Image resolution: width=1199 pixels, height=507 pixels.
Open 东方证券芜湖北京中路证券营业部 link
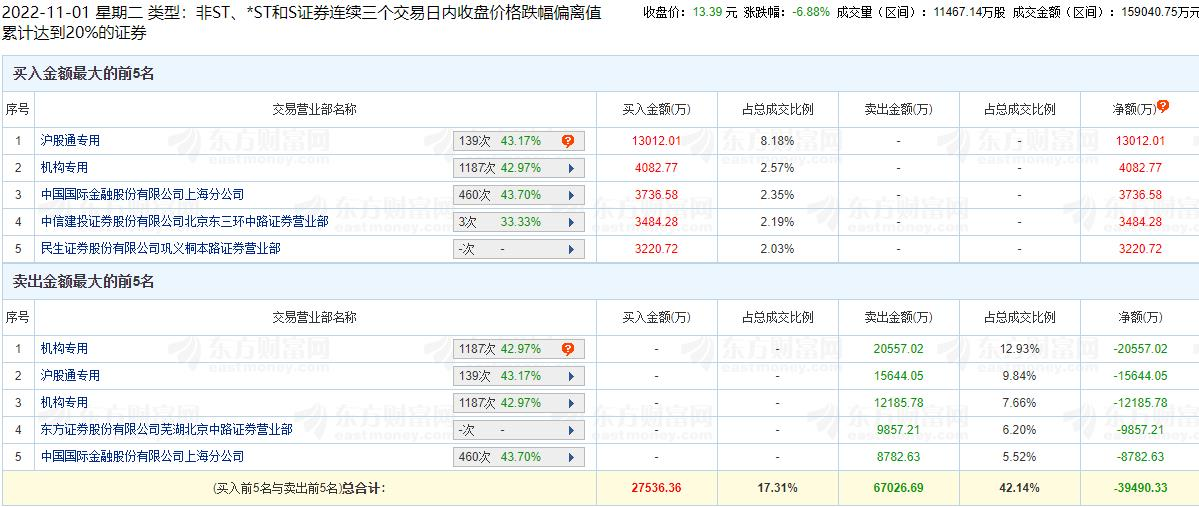(167, 430)
